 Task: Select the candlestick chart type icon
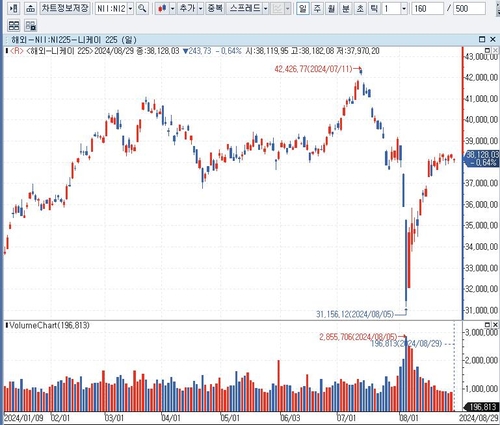(162, 8)
